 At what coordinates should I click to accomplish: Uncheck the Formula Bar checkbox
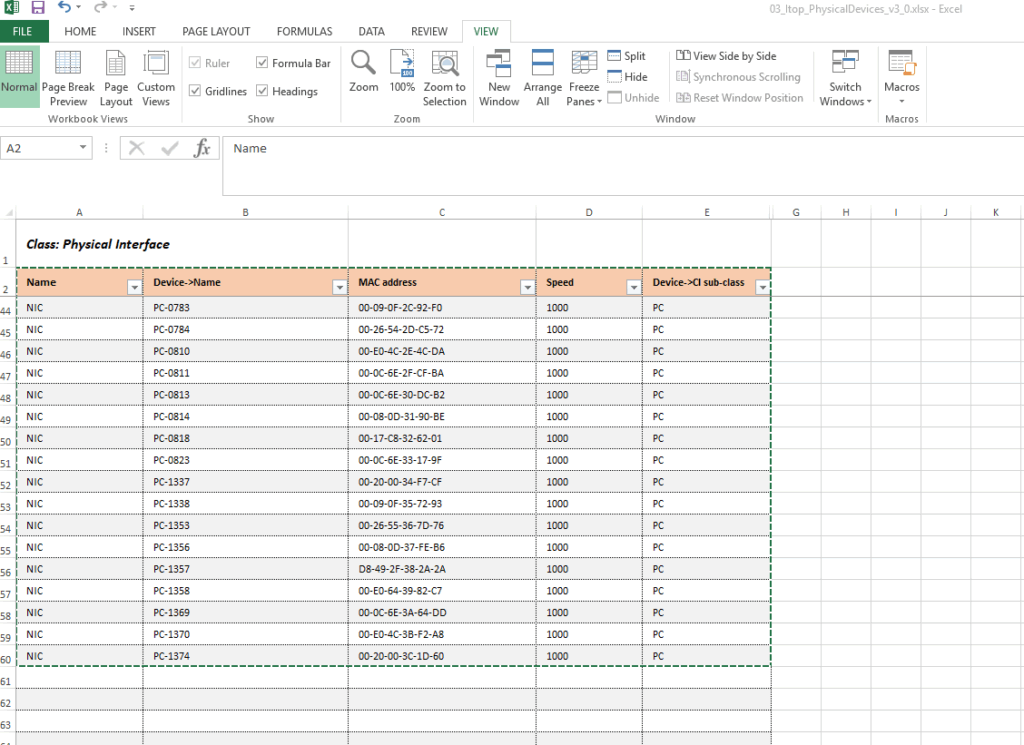[262, 63]
